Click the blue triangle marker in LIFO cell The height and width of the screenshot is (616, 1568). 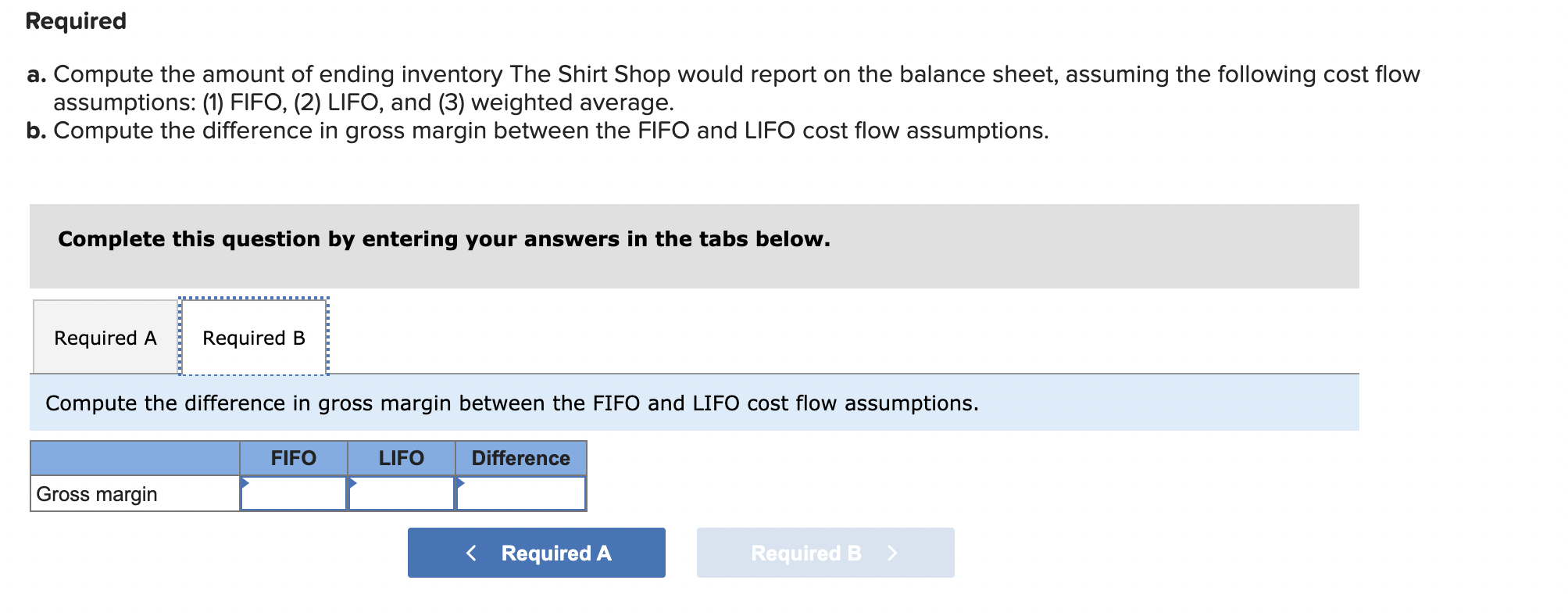coord(353,483)
